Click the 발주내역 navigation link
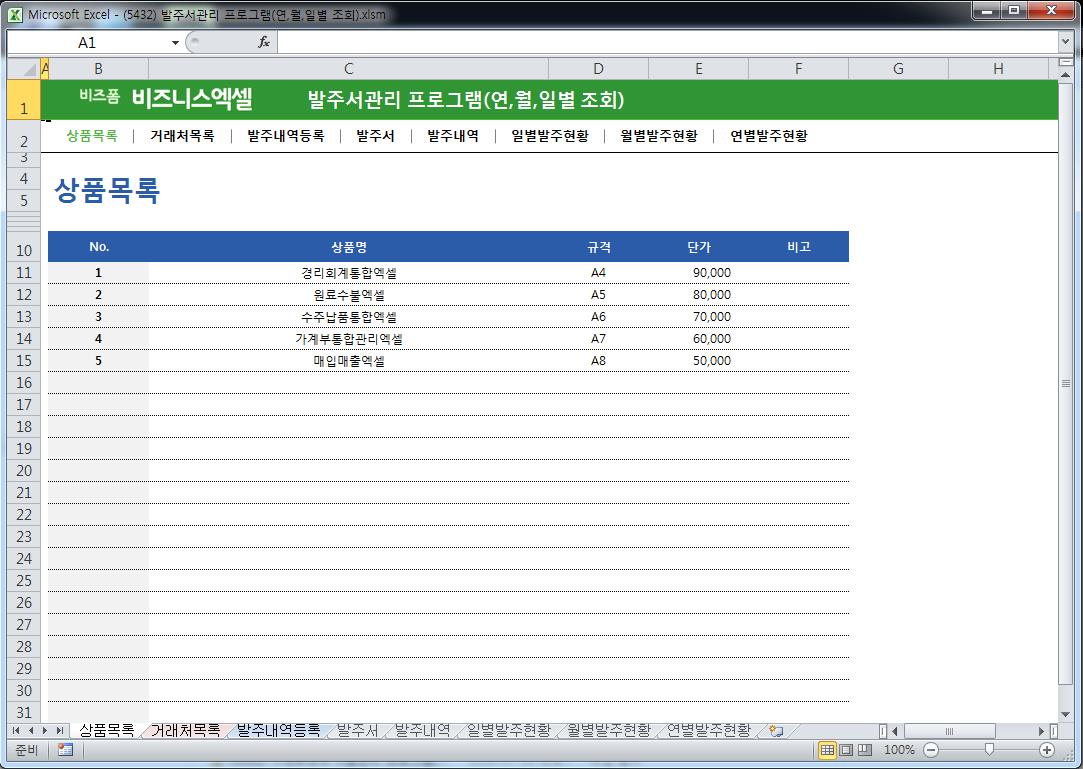This screenshot has width=1083, height=769. (453, 135)
